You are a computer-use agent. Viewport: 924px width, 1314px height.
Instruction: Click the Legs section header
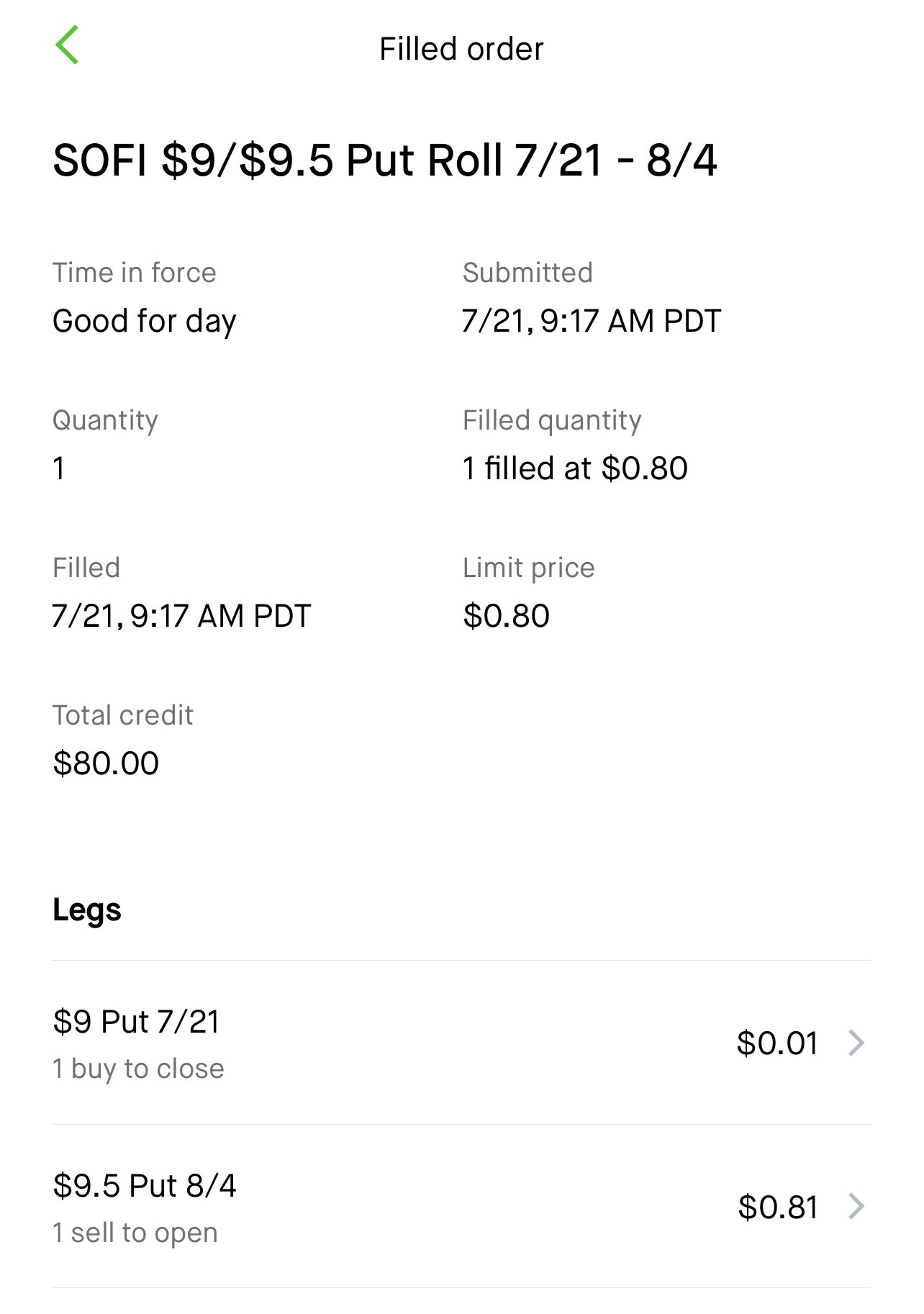87,910
